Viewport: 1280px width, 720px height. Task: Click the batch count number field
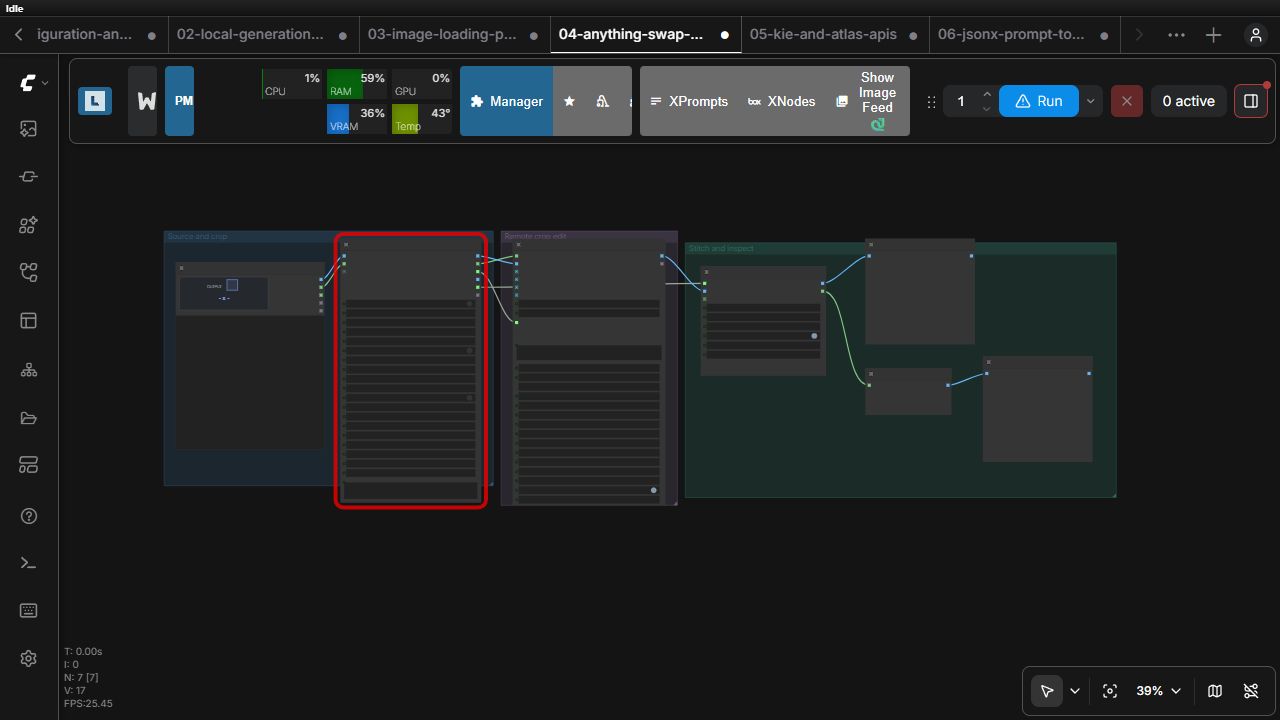pyautogui.click(x=961, y=101)
